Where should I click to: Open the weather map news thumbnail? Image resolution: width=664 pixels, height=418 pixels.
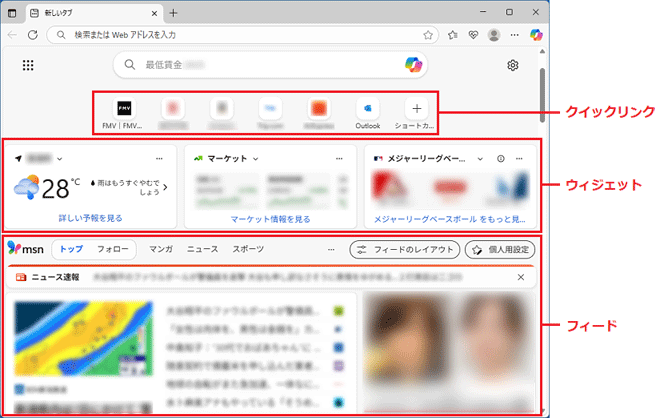point(83,339)
